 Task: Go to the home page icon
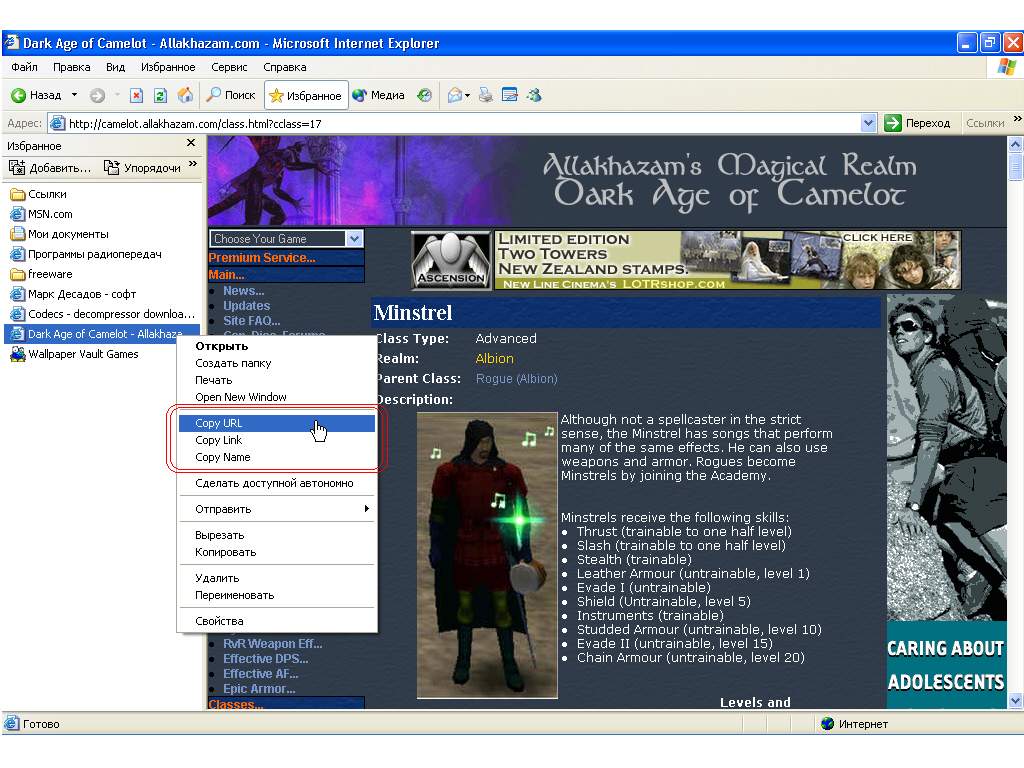(x=185, y=95)
